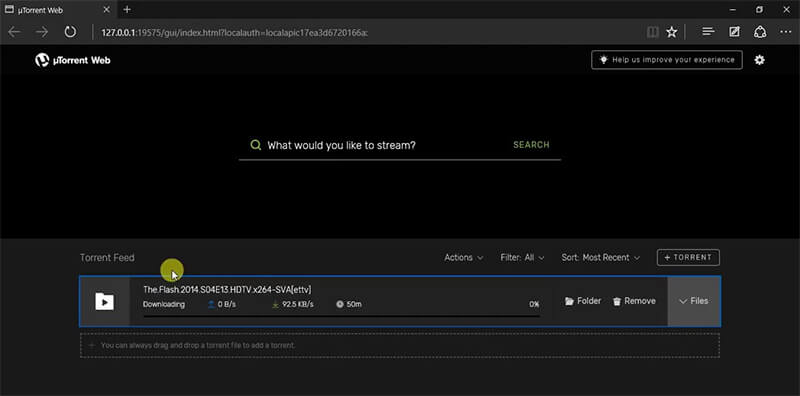800x396 pixels.
Task: Remove The Flash torrent
Action: click(634, 301)
